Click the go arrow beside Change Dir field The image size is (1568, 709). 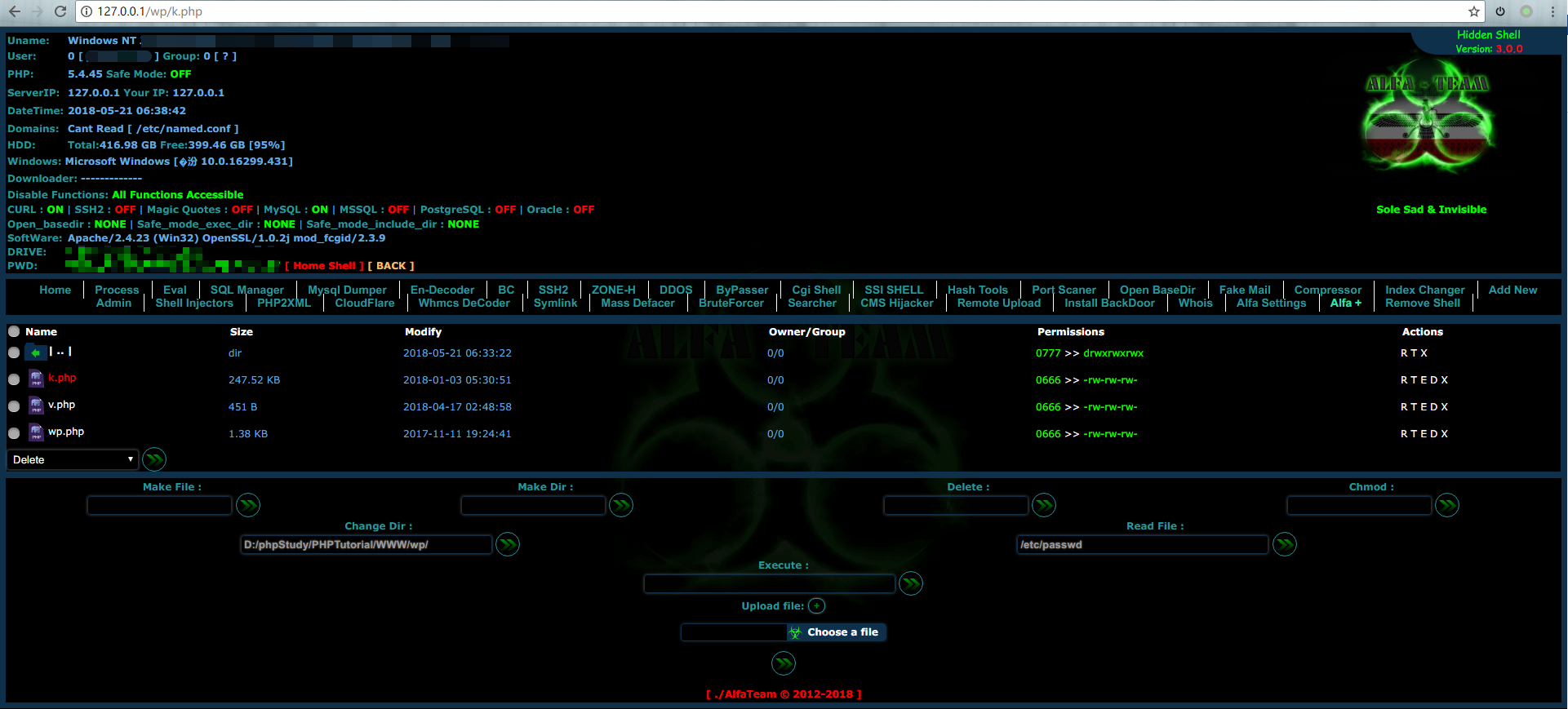[x=508, y=544]
